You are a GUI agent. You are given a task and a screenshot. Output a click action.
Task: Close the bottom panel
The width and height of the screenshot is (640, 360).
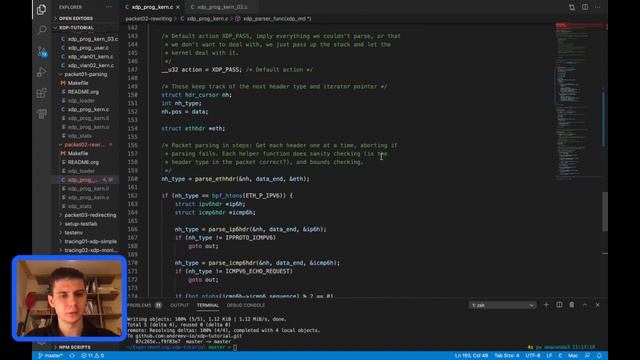[x=598, y=305]
